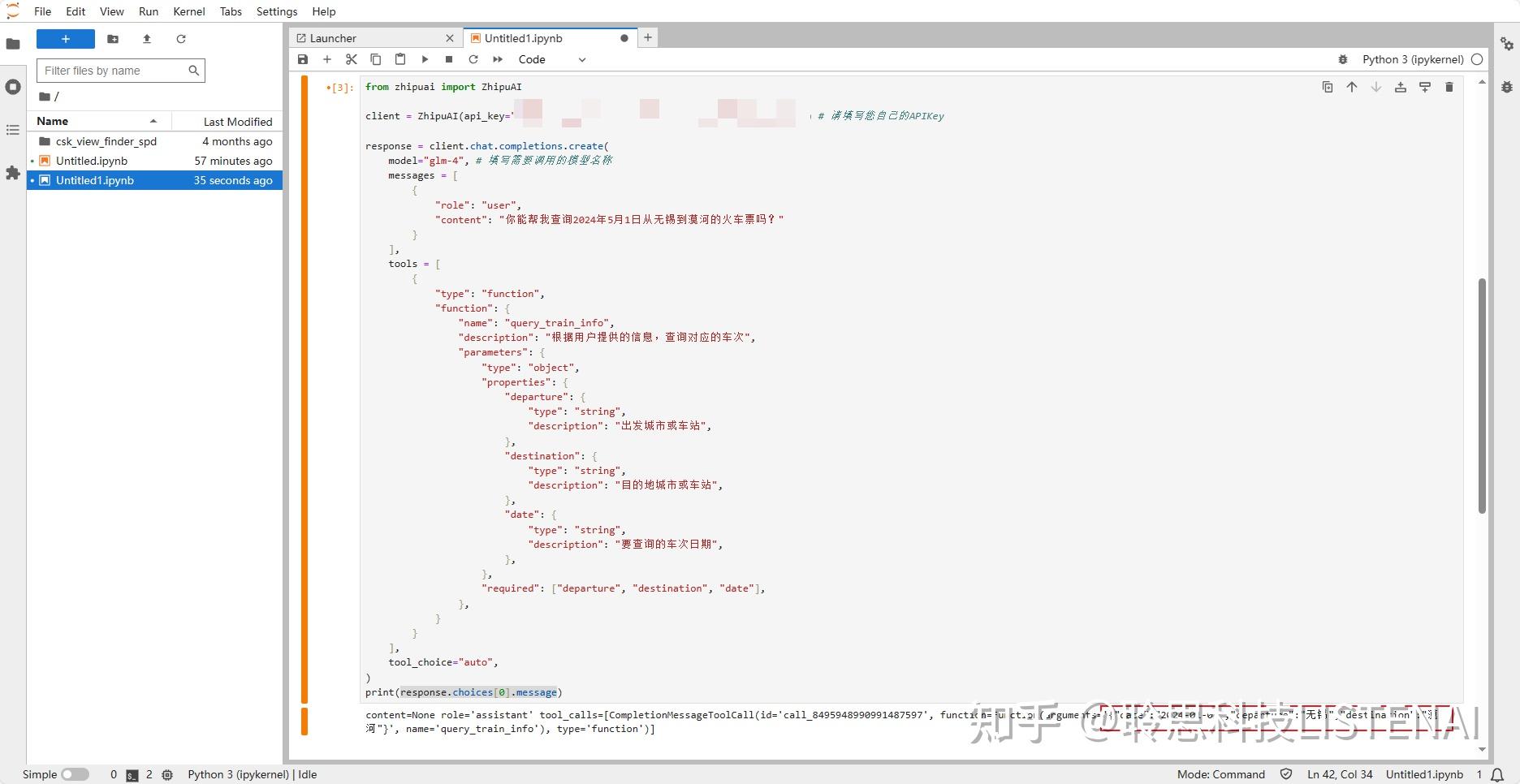Focus the Filter files by name field
This screenshot has height=784, width=1520.
pyautogui.click(x=121, y=71)
